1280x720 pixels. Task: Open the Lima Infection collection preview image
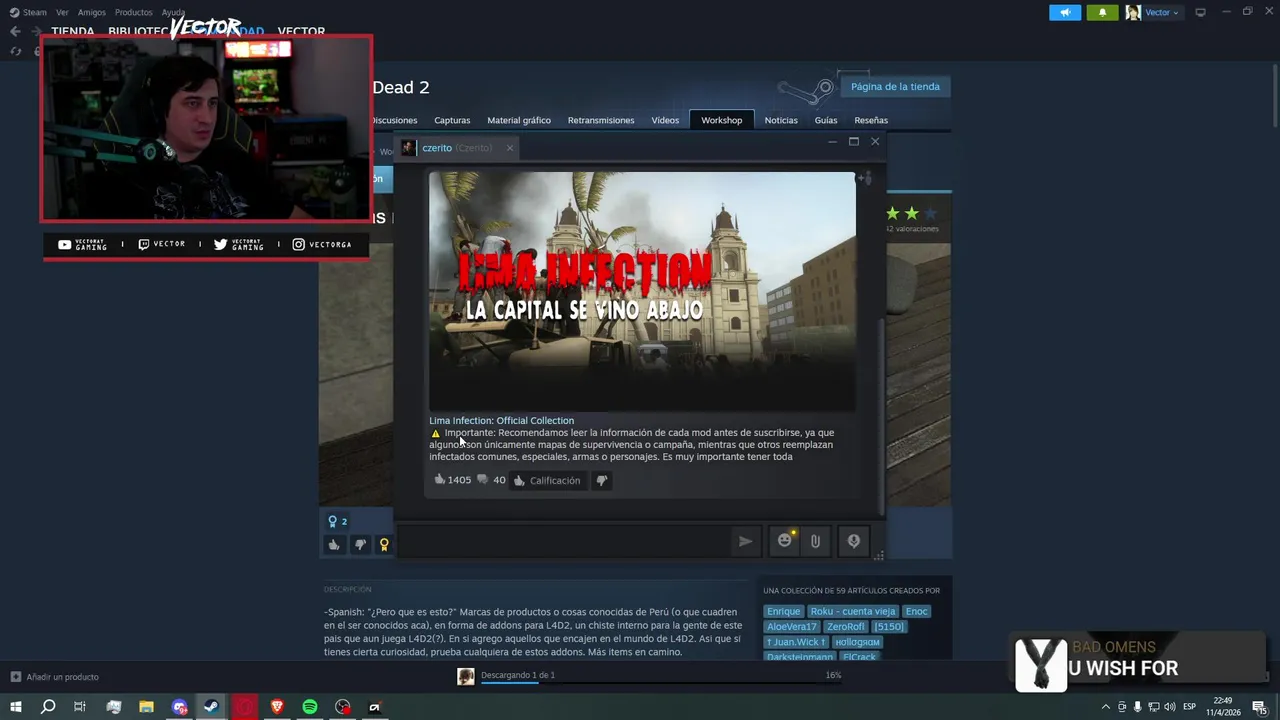(642, 292)
